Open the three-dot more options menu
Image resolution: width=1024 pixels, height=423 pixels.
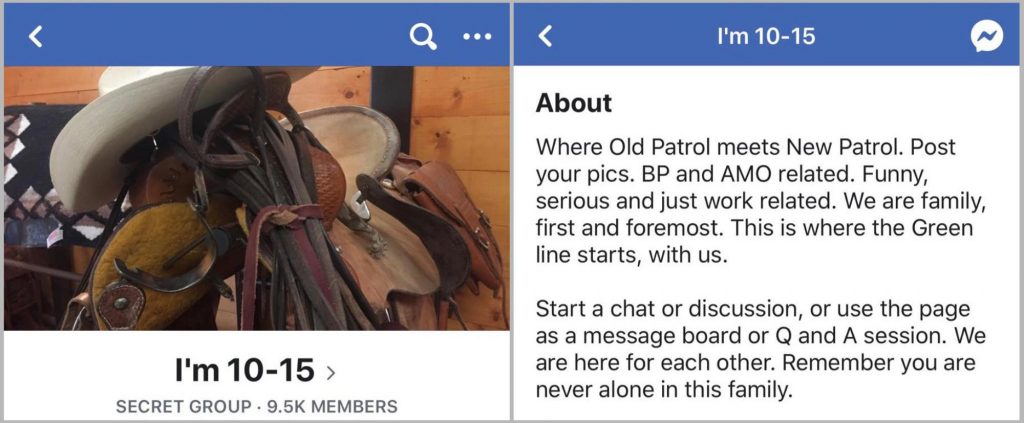[477, 37]
